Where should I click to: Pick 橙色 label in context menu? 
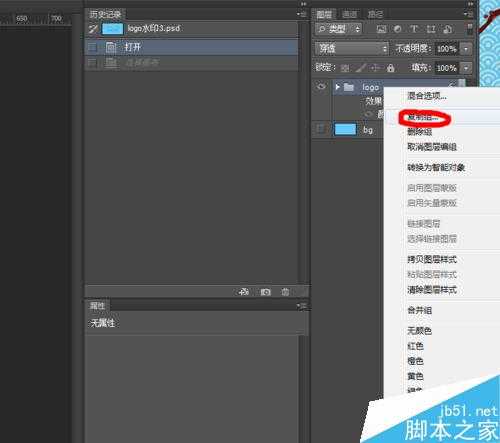pos(415,361)
